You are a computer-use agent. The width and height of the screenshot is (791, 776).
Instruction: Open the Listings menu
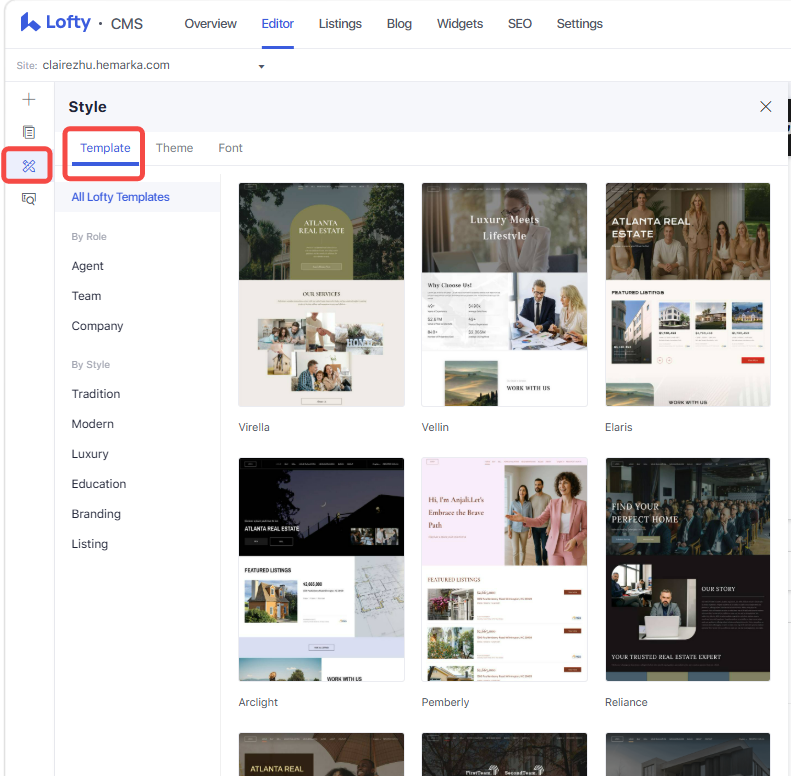pos(340,24)
